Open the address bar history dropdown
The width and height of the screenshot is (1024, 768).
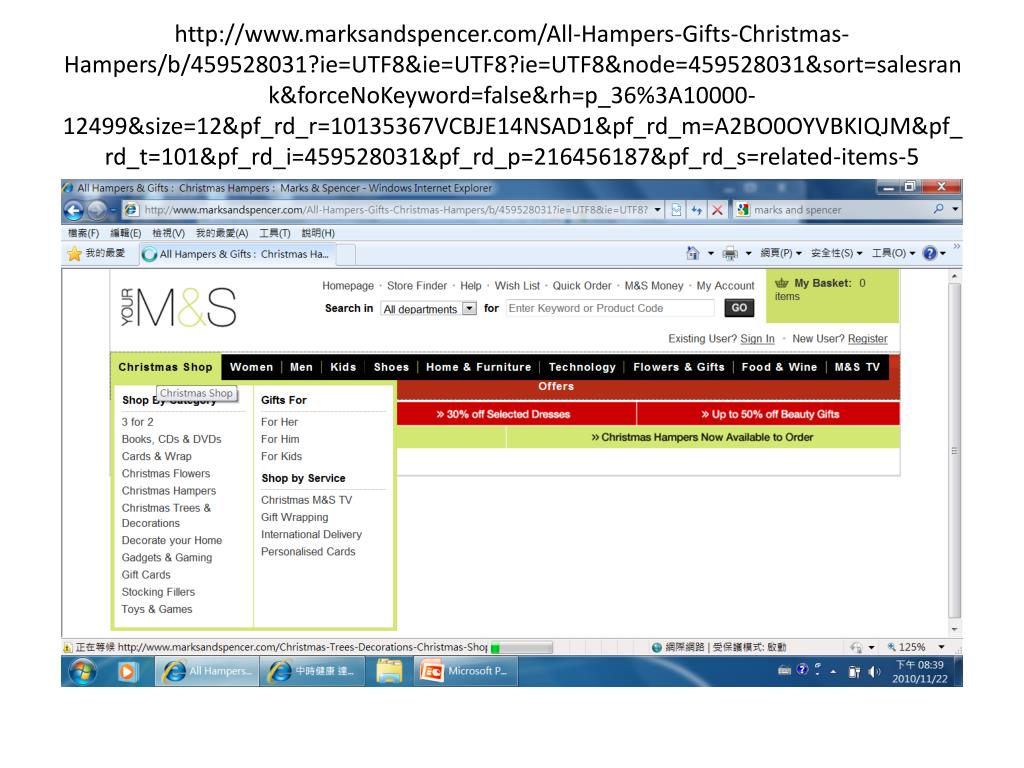tap(657, 210)
